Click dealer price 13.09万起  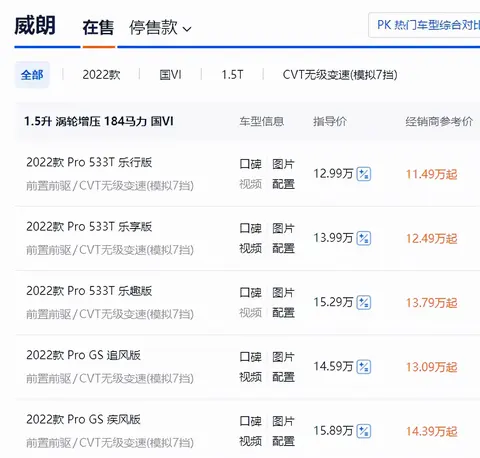(431, 367)
